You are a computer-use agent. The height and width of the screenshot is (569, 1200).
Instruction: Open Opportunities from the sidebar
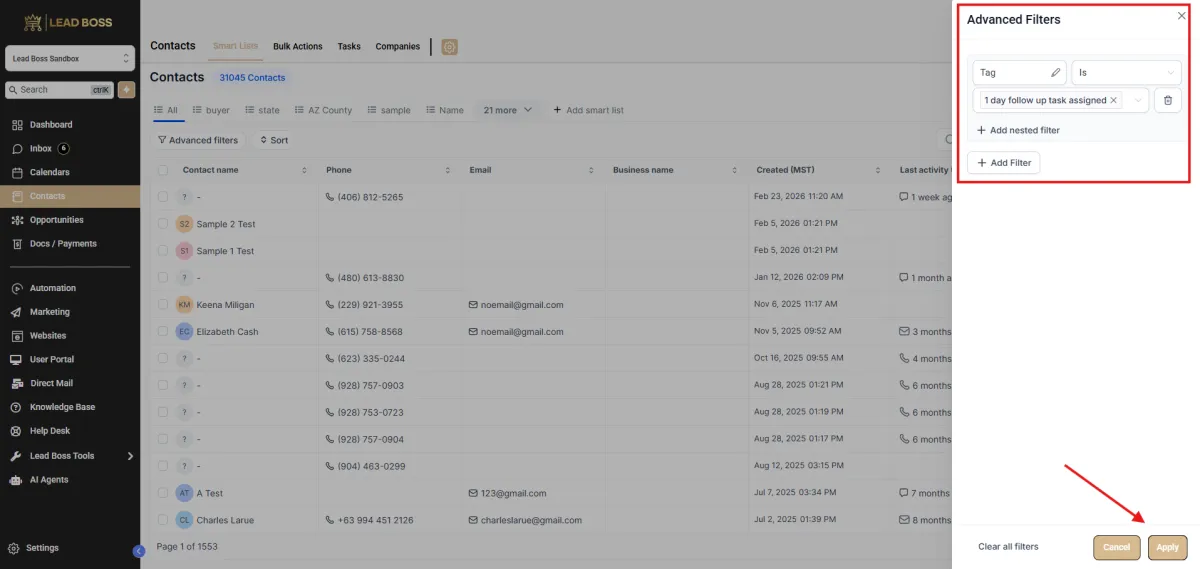pos(56,220)
